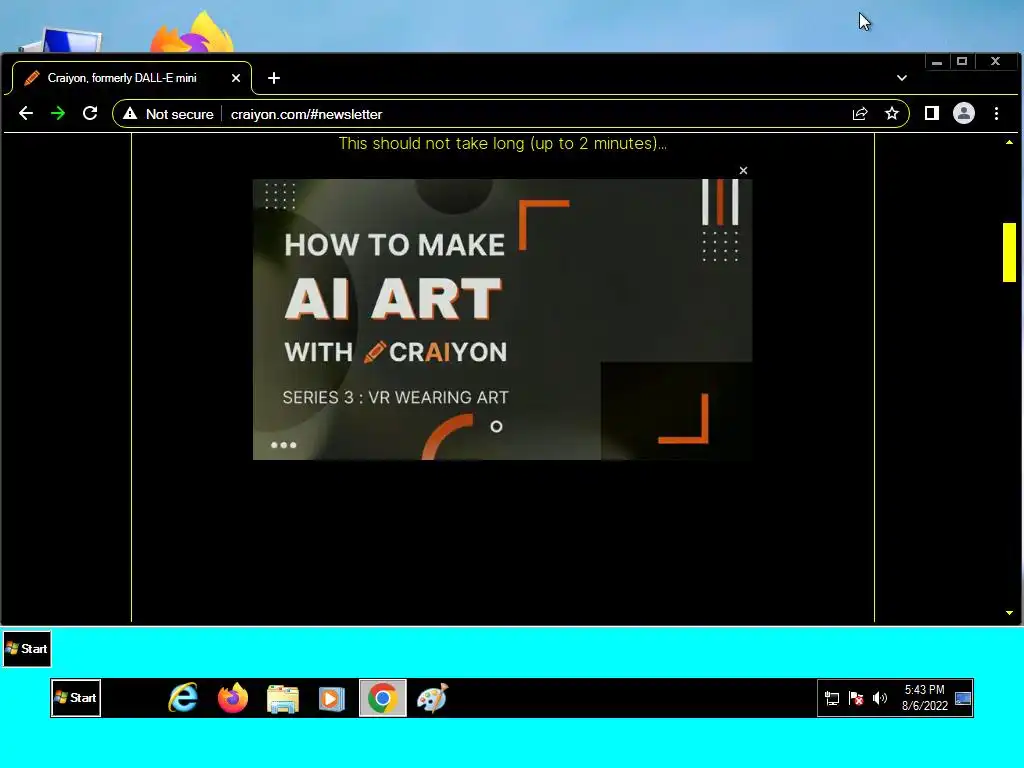The image size is (1024, 768).
Task: Open the Not secure site warning
Action: pyautogui.click(x=168, y=114)
